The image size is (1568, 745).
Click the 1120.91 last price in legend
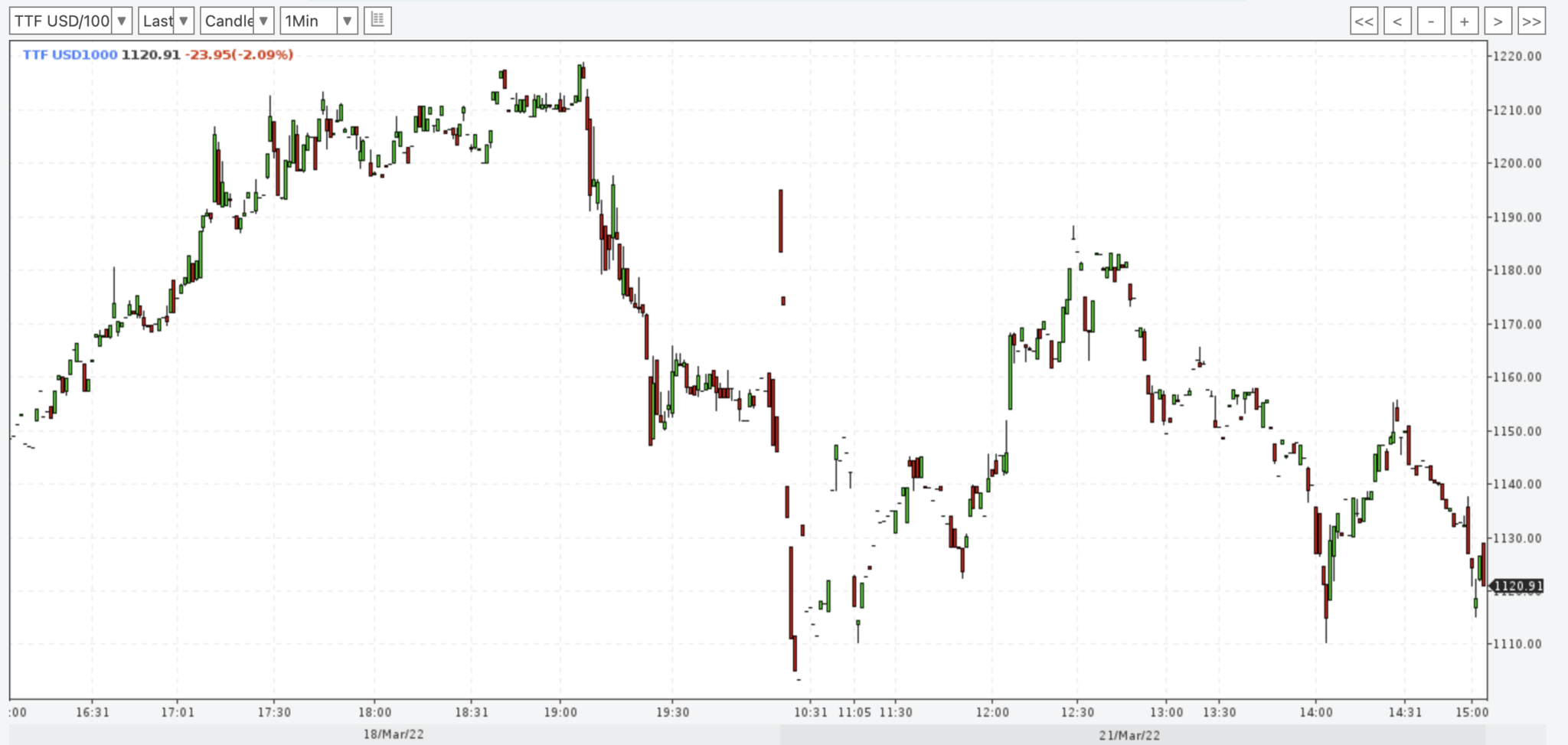click(151, 55)
